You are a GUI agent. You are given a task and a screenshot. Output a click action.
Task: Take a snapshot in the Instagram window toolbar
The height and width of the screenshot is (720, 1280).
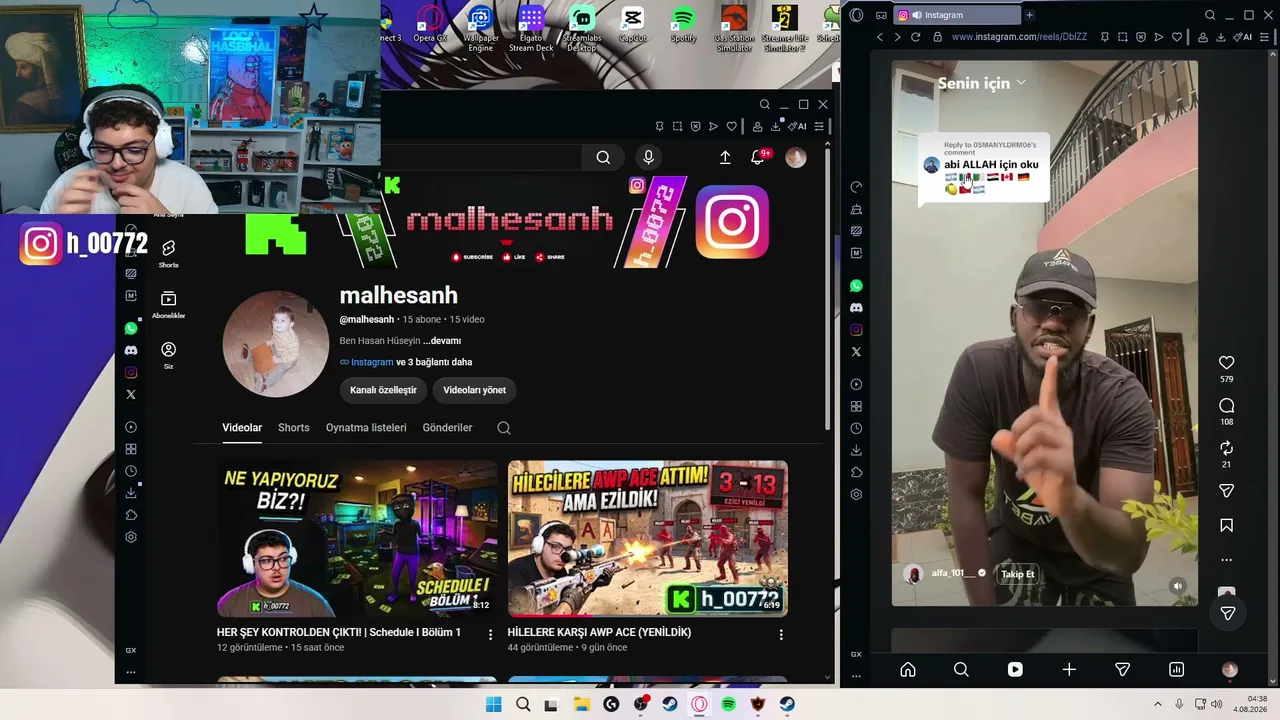(x=1122, y=37)
